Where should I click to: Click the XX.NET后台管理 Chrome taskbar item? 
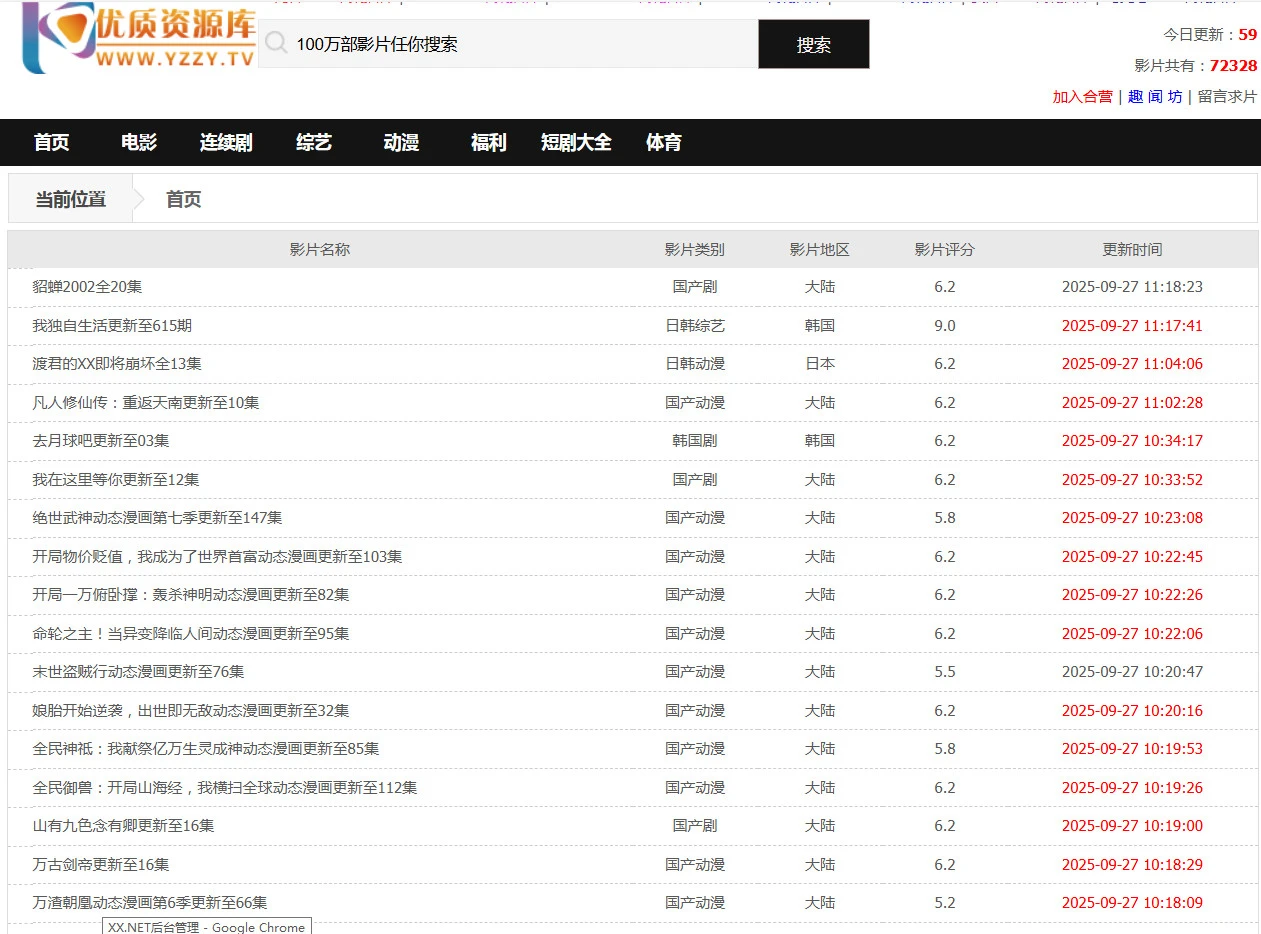[x=205, y=927]
